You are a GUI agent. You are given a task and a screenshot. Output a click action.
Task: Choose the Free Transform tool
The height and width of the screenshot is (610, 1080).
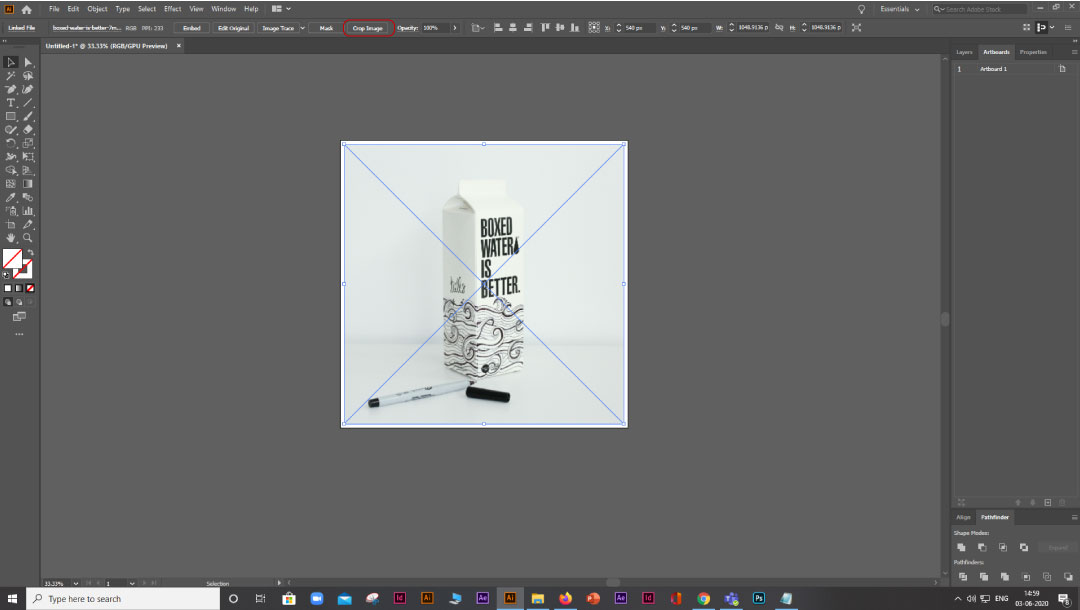pos(28,157)
